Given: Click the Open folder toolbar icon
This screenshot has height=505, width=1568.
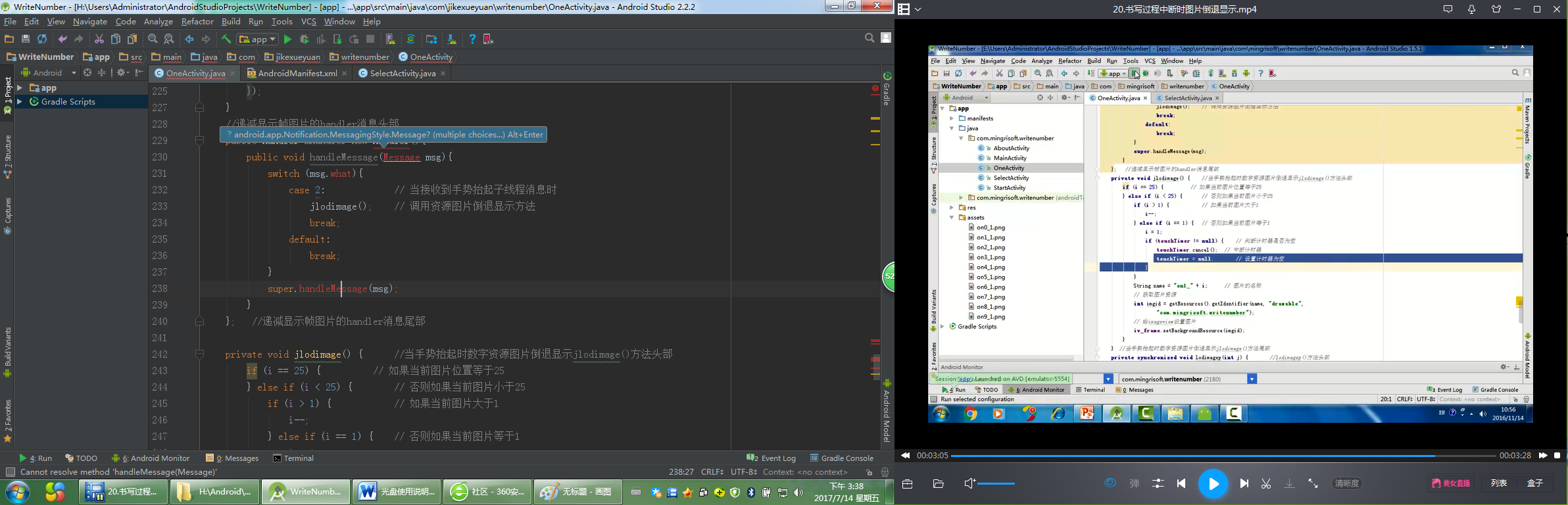Looking at the screenshot, I should (9, 39).
